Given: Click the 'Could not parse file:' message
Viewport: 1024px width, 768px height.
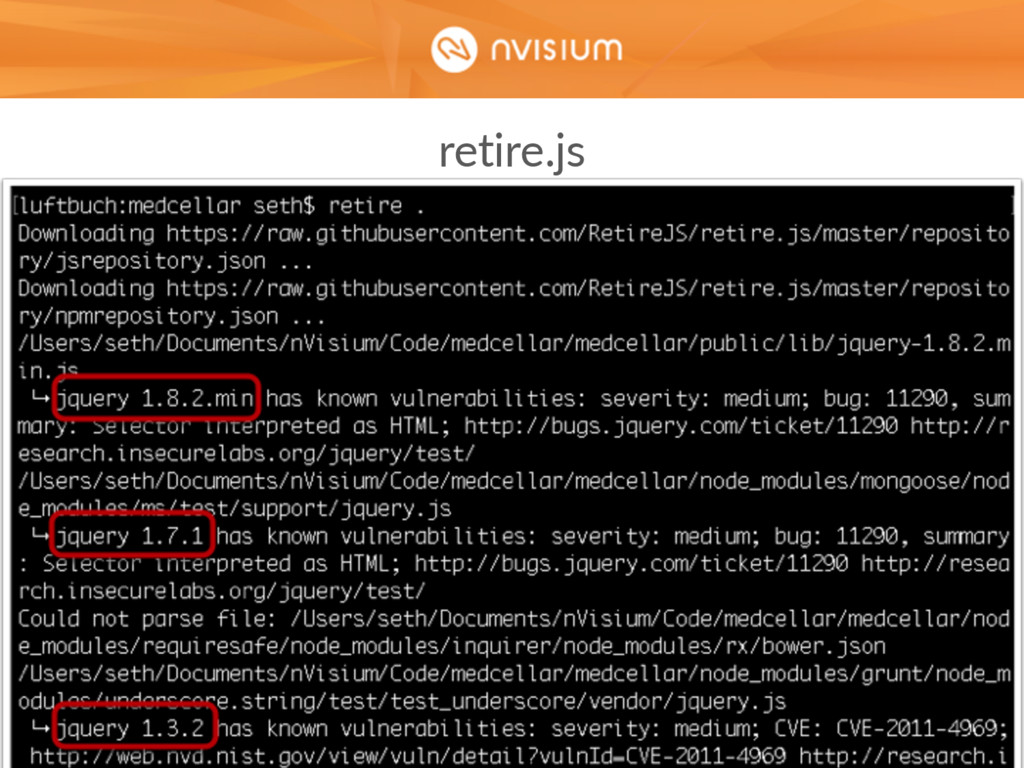Looking at the screenshot, I should pos(147,618).
